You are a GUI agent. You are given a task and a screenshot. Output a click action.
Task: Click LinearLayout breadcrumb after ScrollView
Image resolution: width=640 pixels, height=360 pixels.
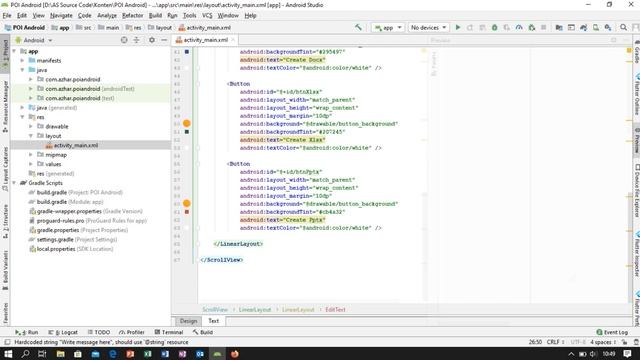click(255, 309)
